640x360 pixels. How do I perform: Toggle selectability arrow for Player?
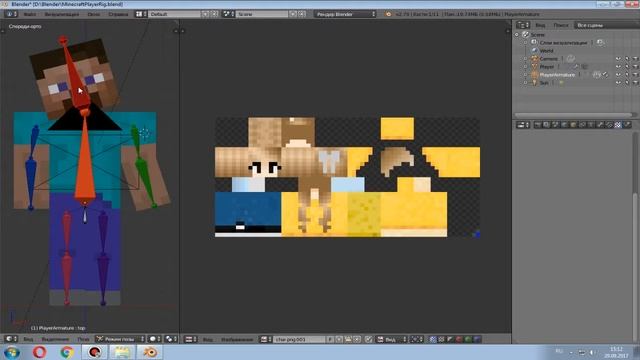pyautogui.click(x=627, y=67)
